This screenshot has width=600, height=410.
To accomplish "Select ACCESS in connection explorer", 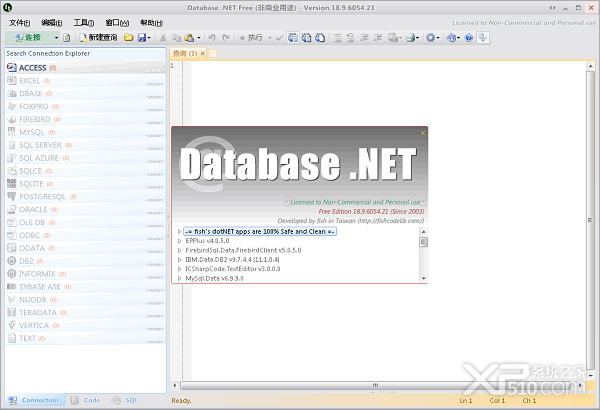I will (85, 68).
